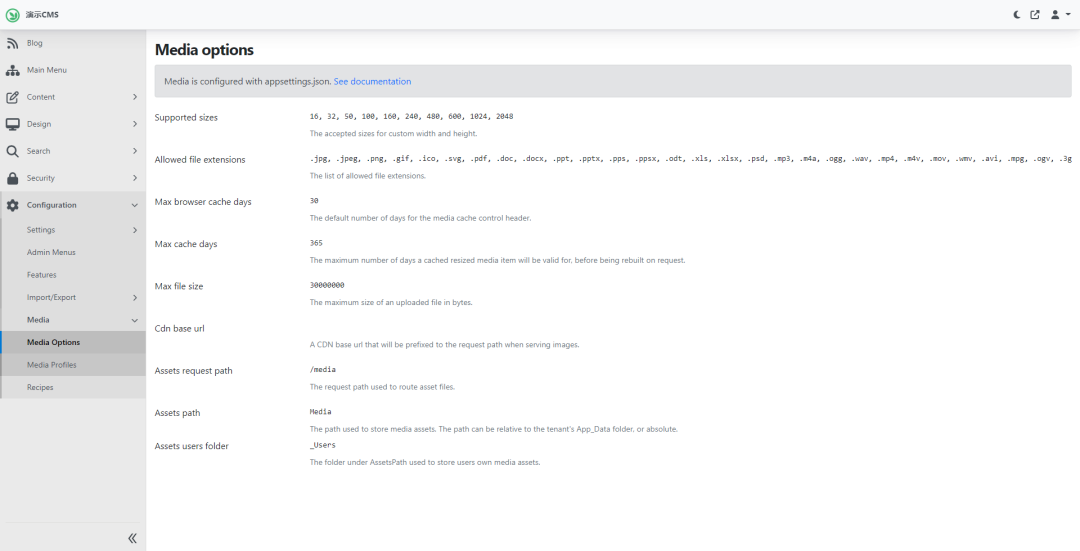
Task: Toggle dark mode moon icon
Action: pyautogui.click(x=1017, y=14)
